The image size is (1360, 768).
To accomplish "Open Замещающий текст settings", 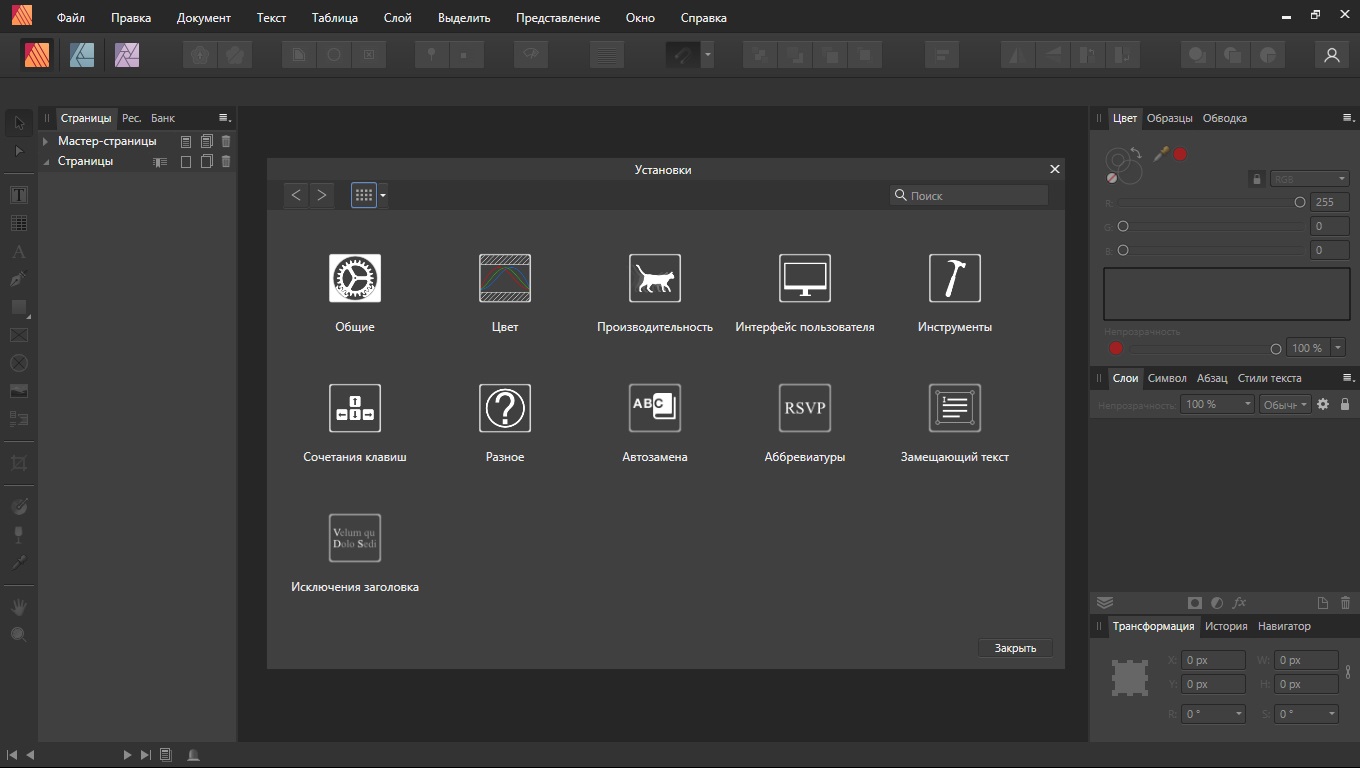I will pos(955,408).
